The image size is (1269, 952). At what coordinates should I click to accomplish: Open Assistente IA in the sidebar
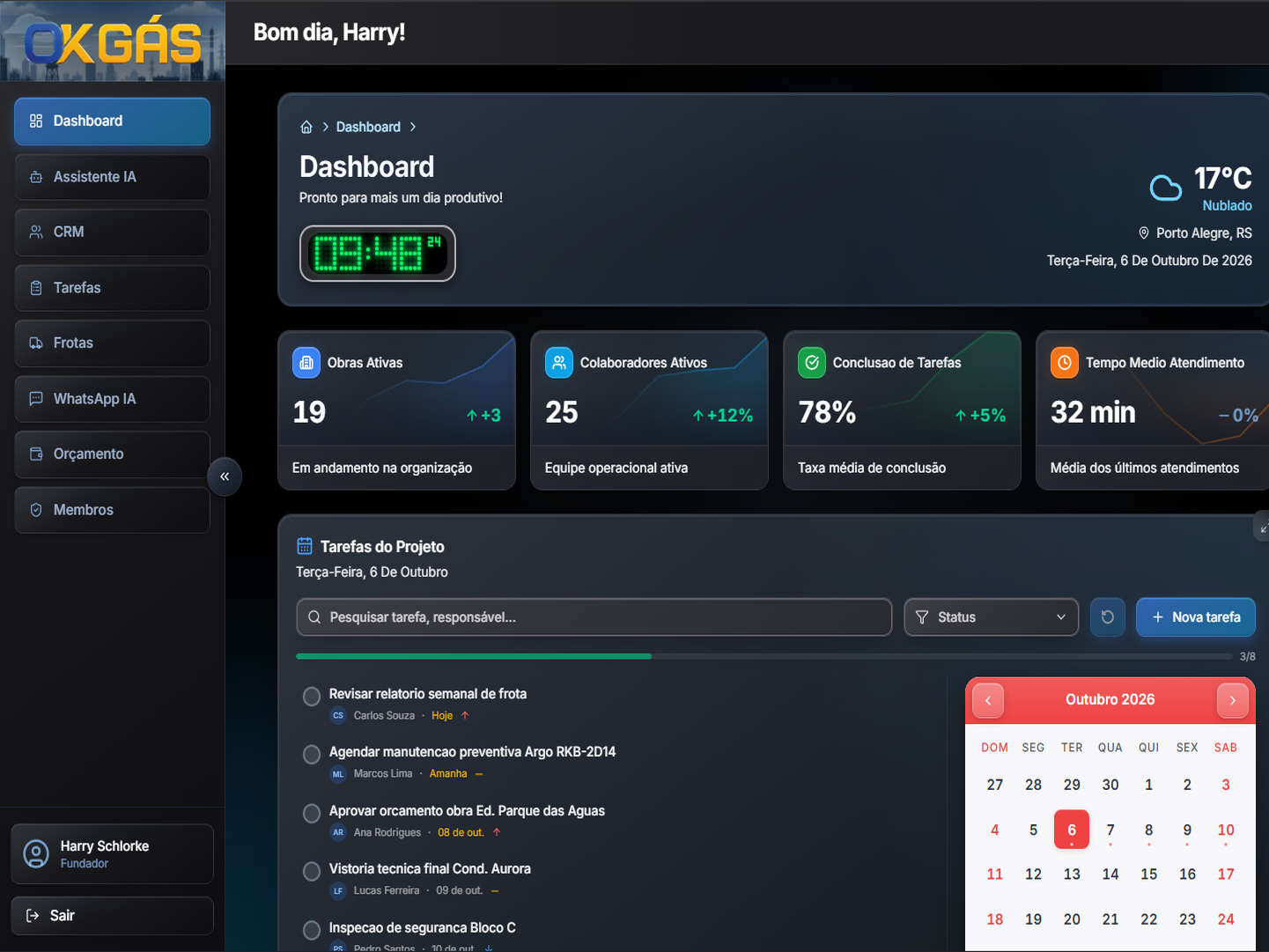113,177
